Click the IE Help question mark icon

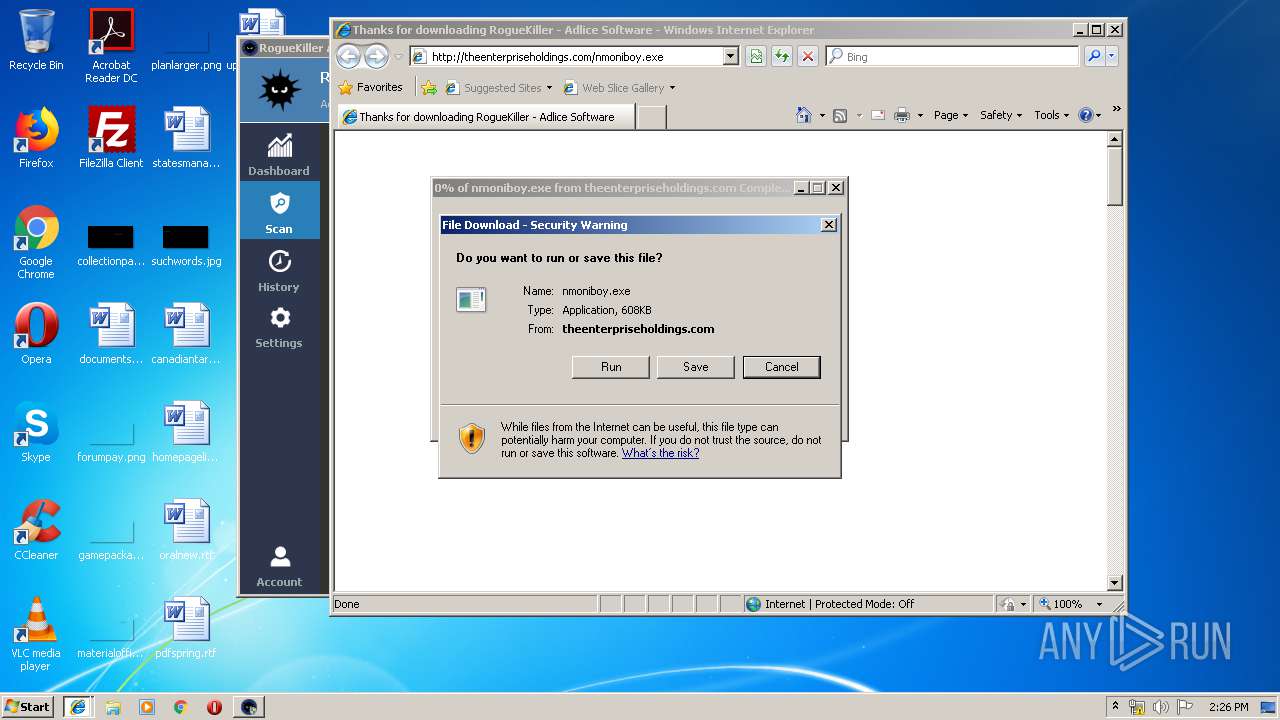[x=1087, y=115]
